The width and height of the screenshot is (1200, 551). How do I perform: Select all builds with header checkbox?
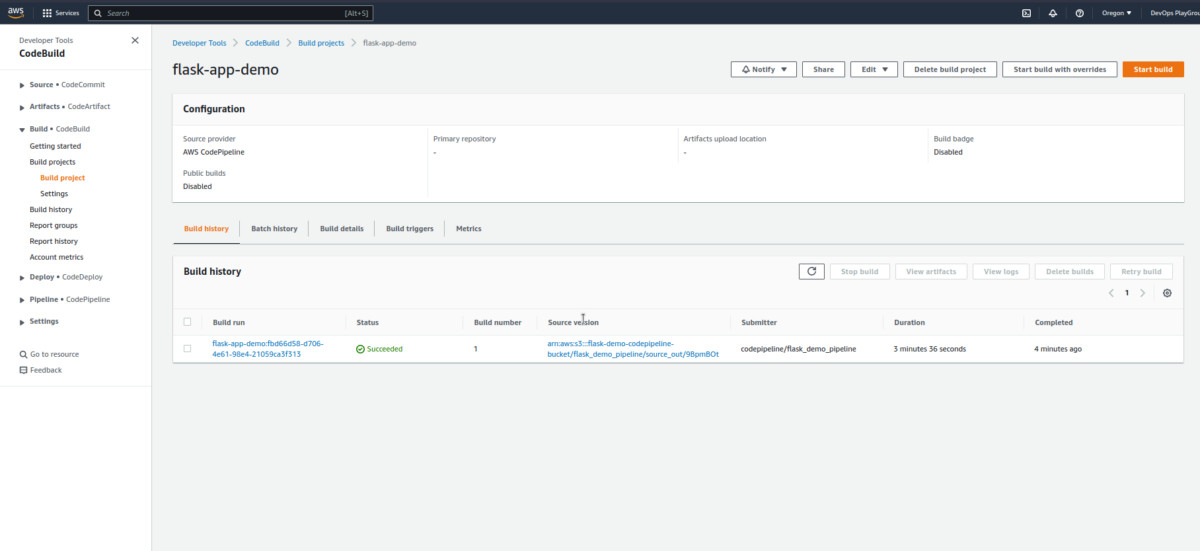[187, 322]
